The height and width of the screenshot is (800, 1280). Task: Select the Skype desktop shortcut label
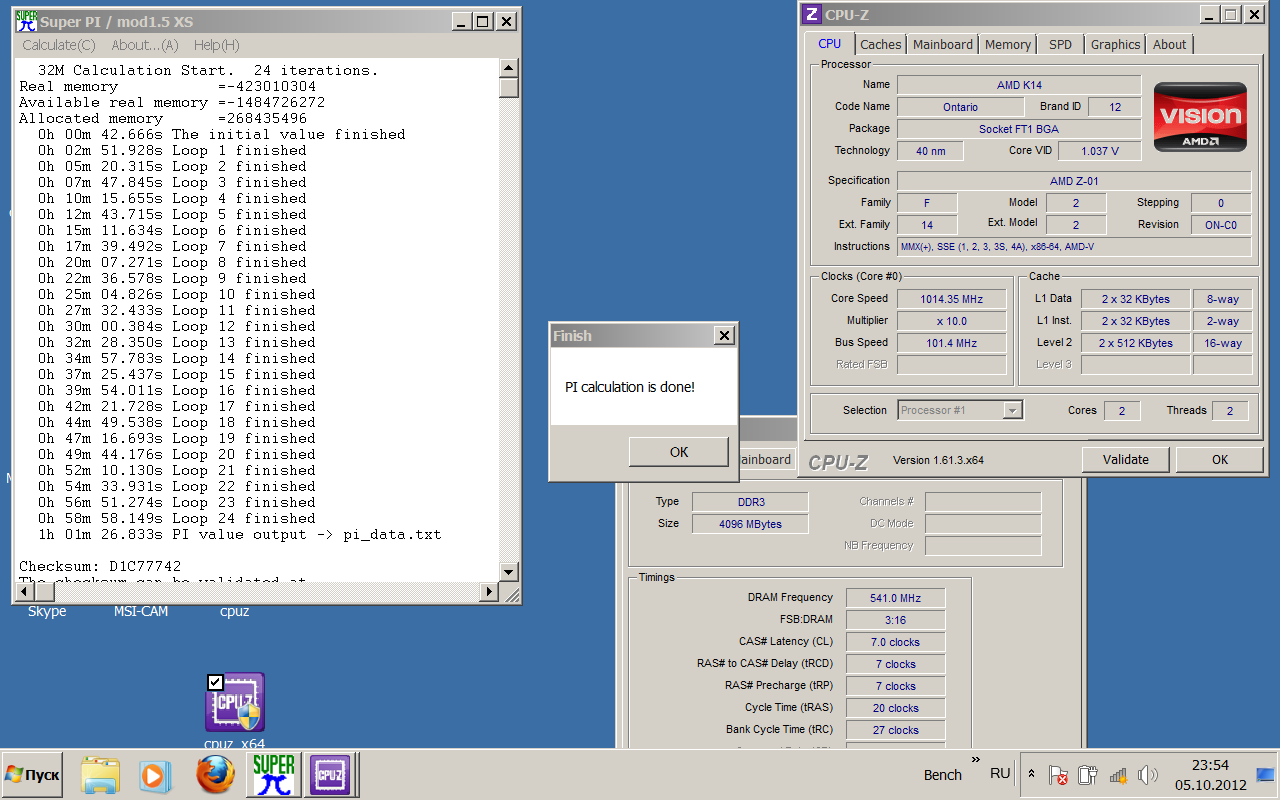click(47, 611)
